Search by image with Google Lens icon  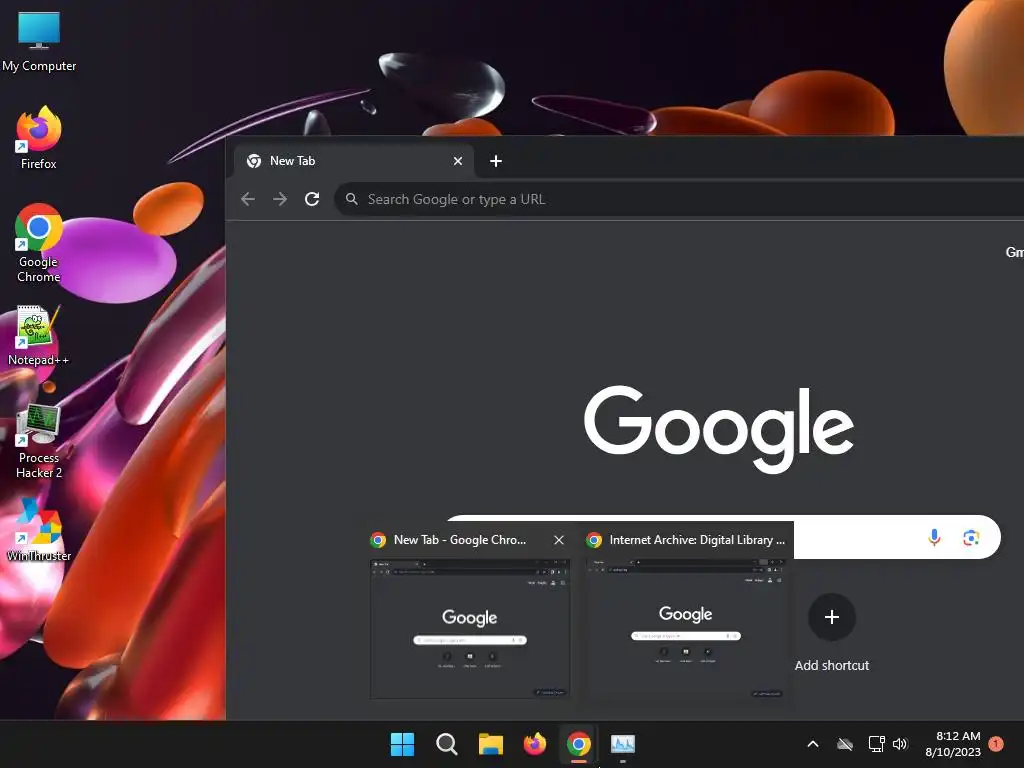(x=971, y=537)
